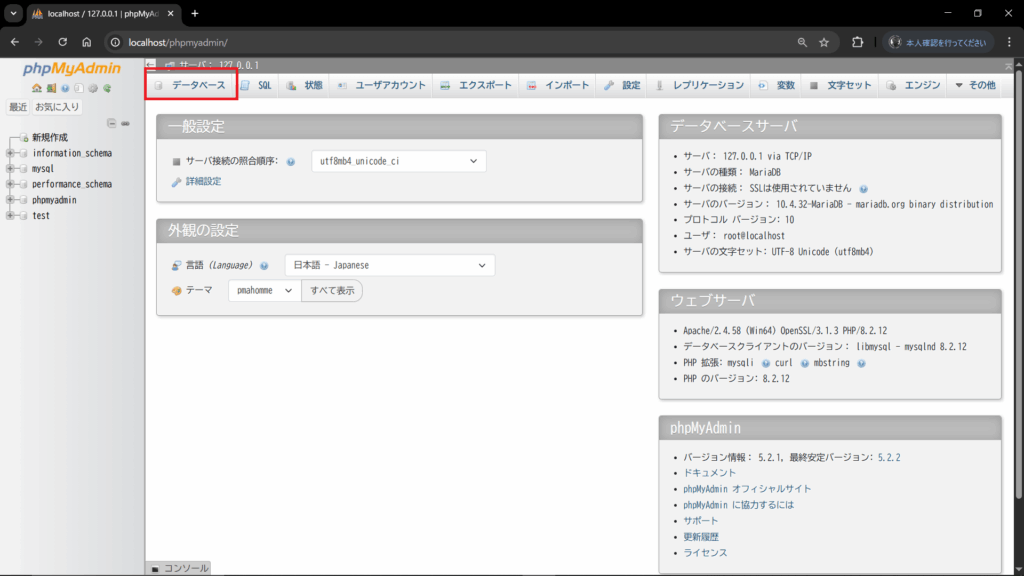1024x576 pixels.
Task: Click help icon next to mbstring extension
Action: coord(861,363)
